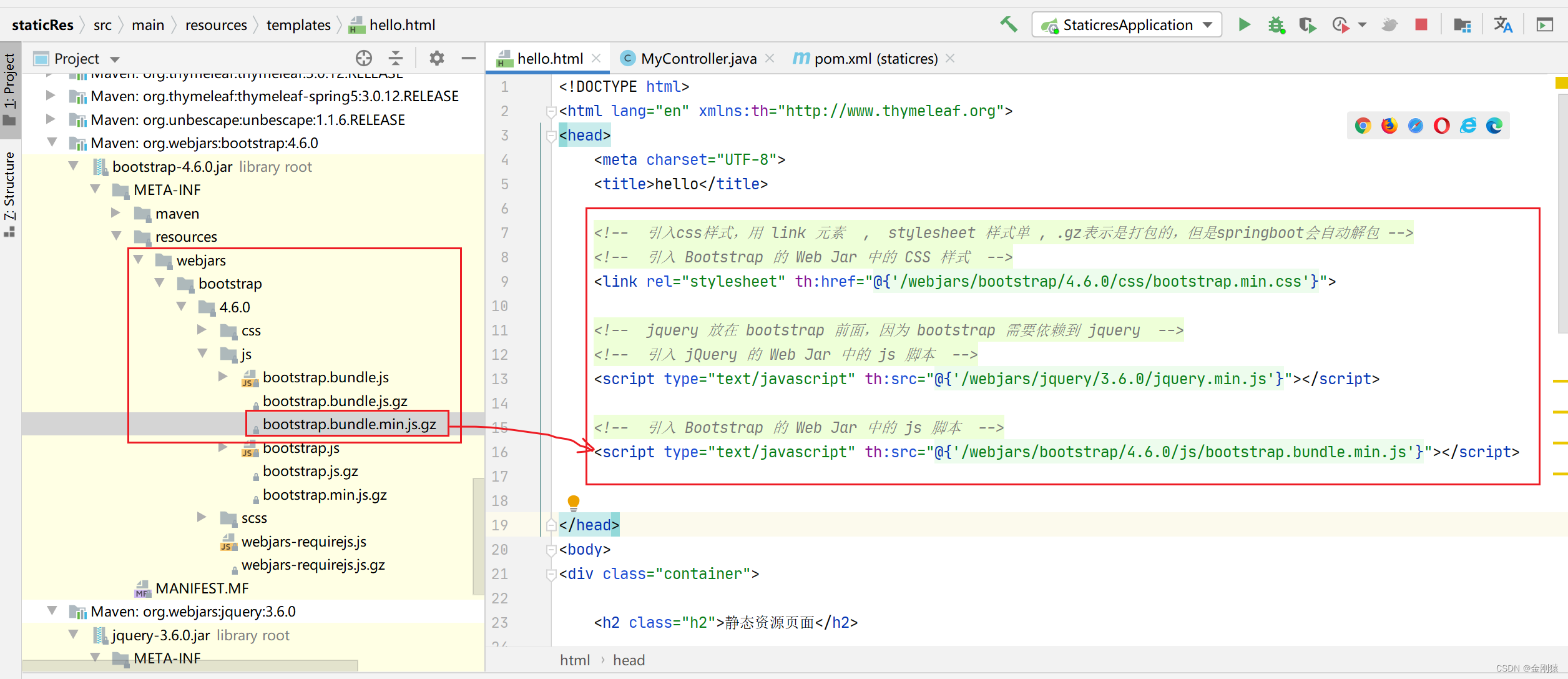Open the profiler dropdown arrow
The height and width of the screenshot is (679, 1568).
click(1362, 25)
